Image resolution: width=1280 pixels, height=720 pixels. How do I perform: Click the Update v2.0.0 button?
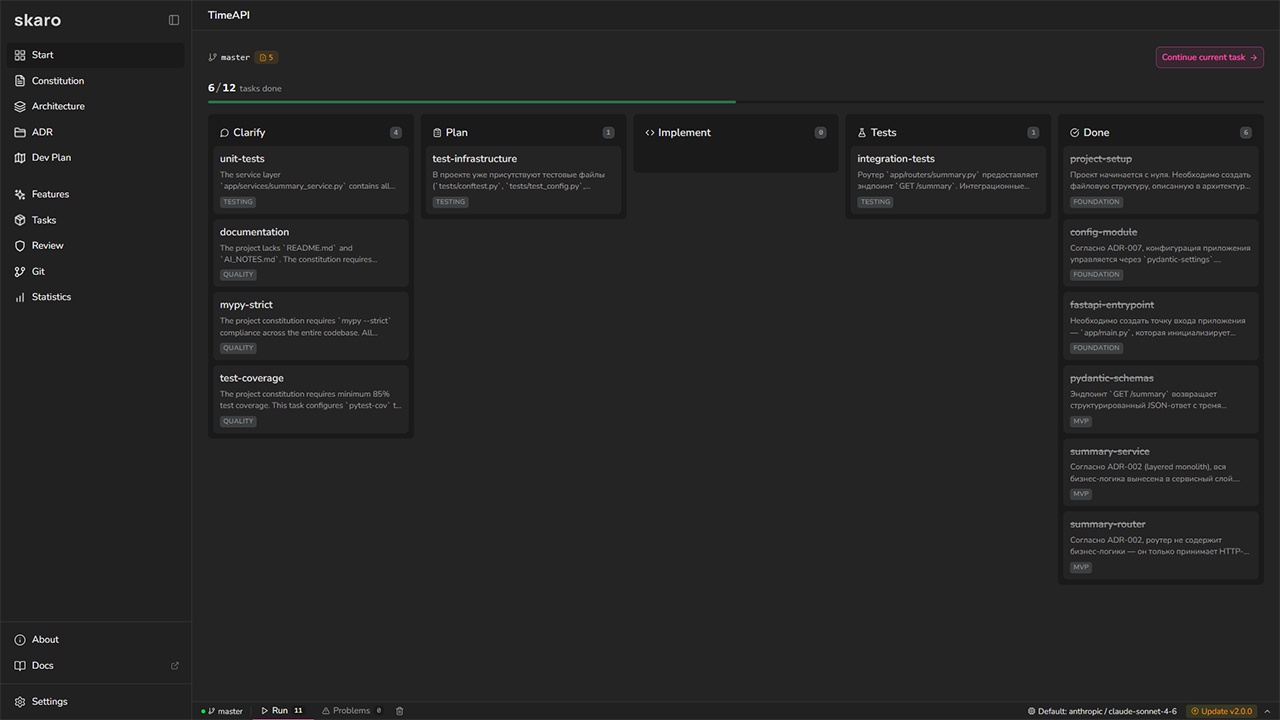1220,711
